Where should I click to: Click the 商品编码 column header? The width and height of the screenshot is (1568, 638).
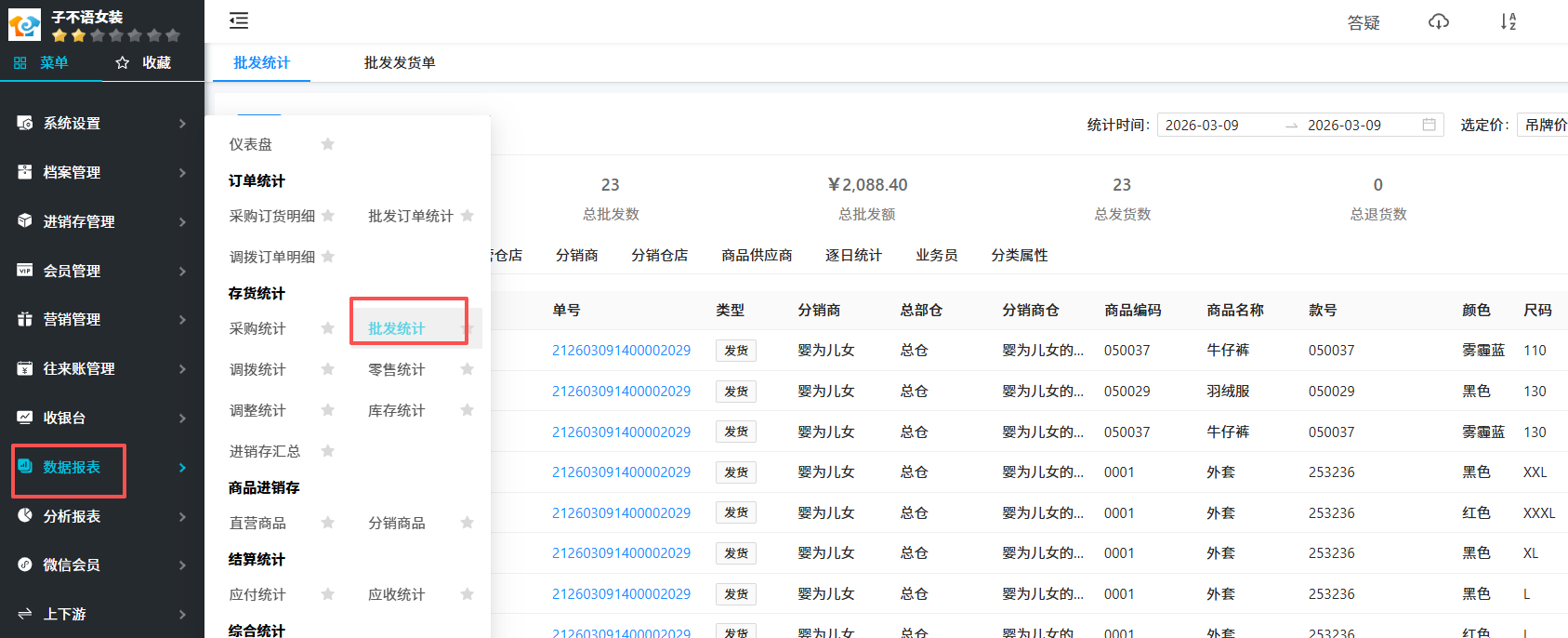(1133, 310)
